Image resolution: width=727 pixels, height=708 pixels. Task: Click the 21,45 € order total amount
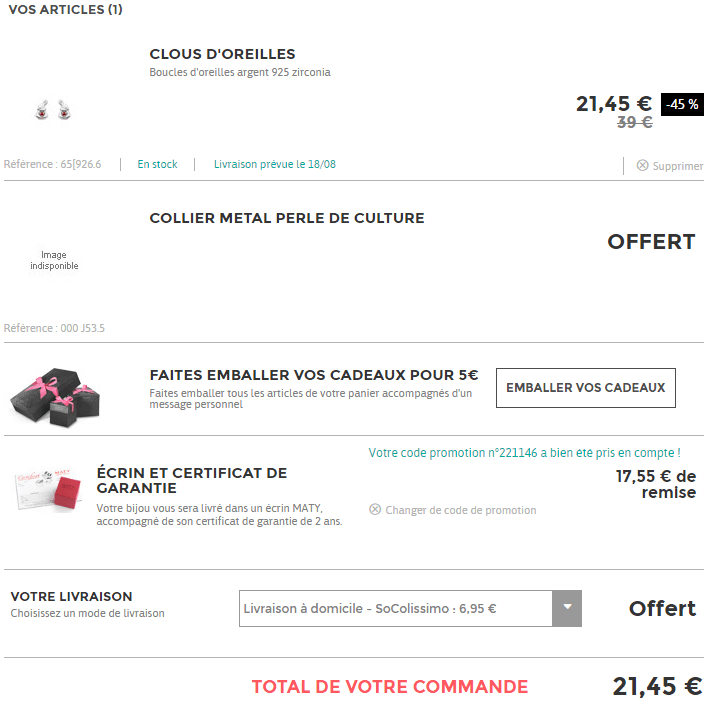point(656,686)
